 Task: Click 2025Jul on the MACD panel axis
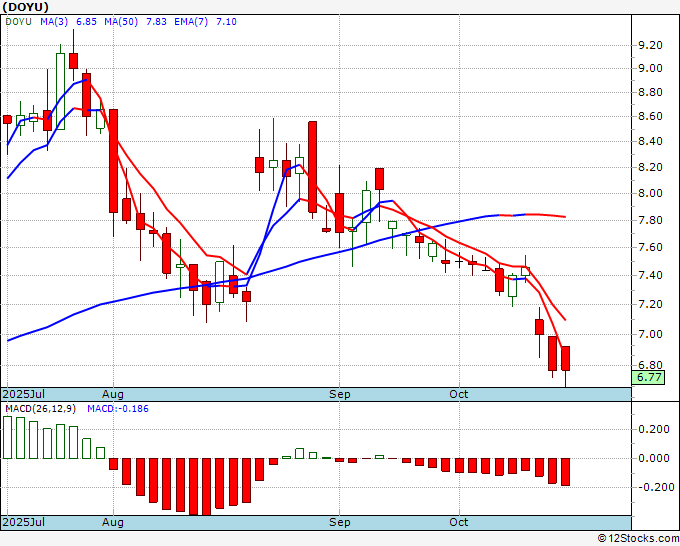(x=24, y=522)
